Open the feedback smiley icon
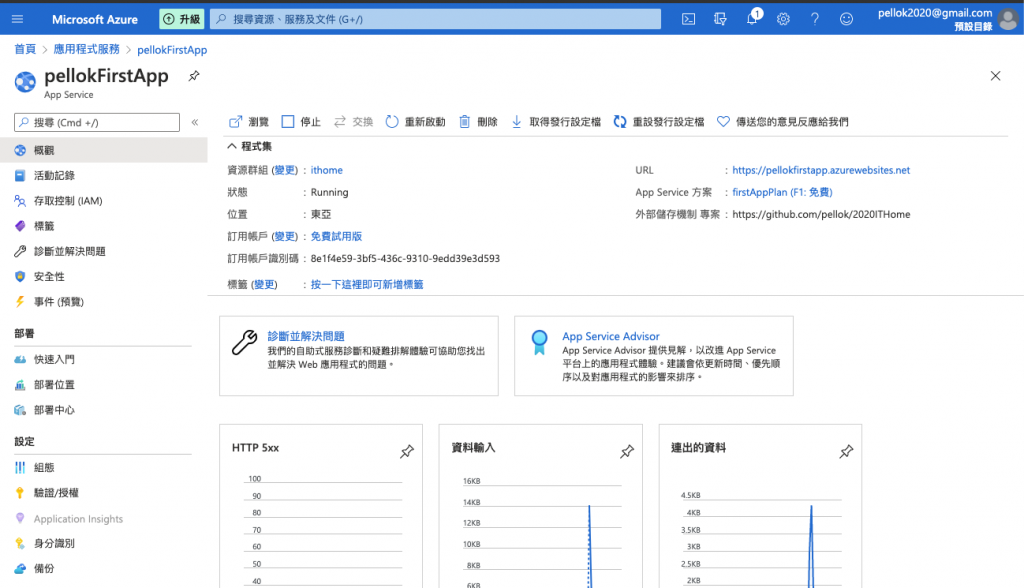The height and width of the screenshot is (588, 1024). (846, 19)
